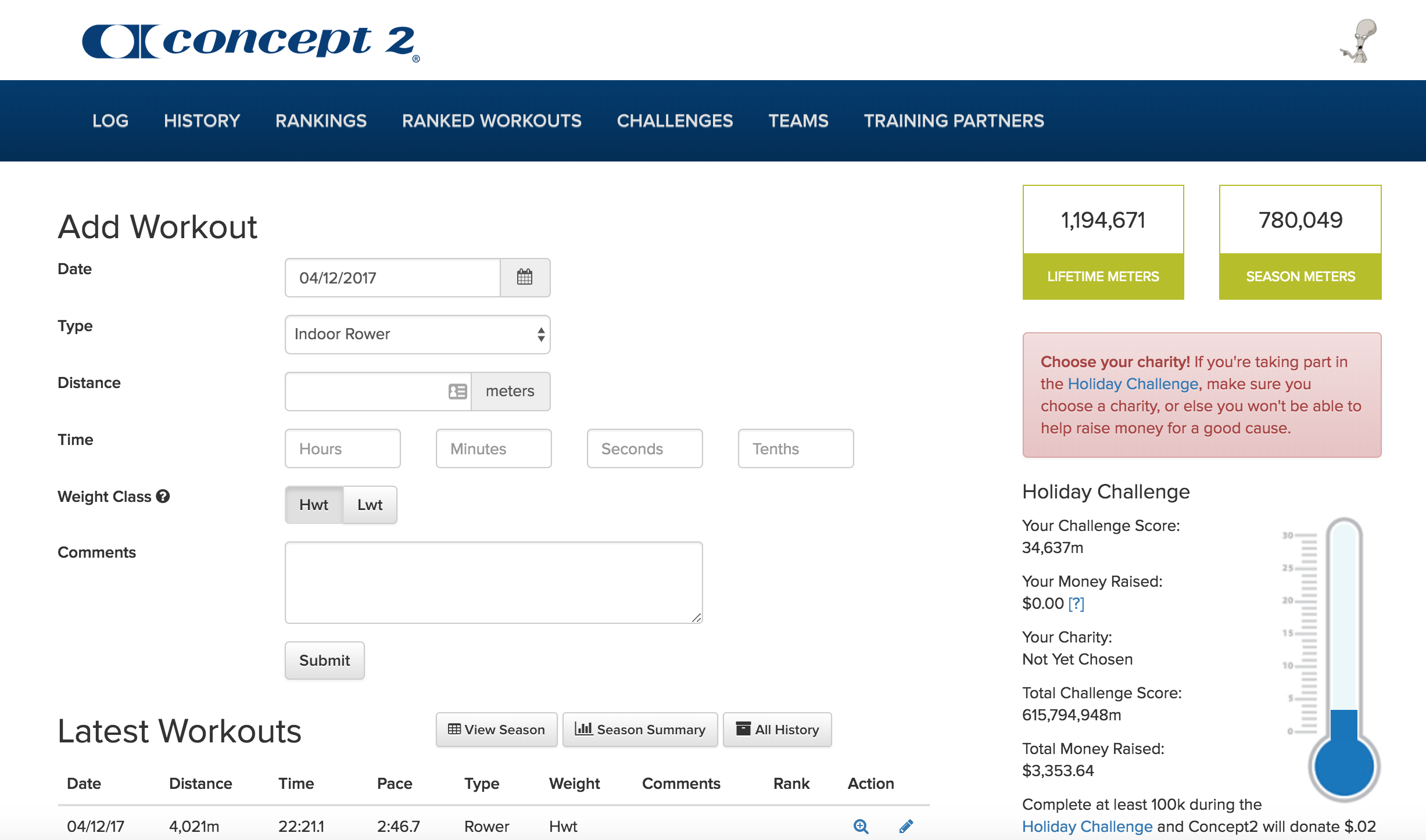This screenshot has height=840, width=1426.
Task: Open the date picker calendar icon
Action: point(524,277)
